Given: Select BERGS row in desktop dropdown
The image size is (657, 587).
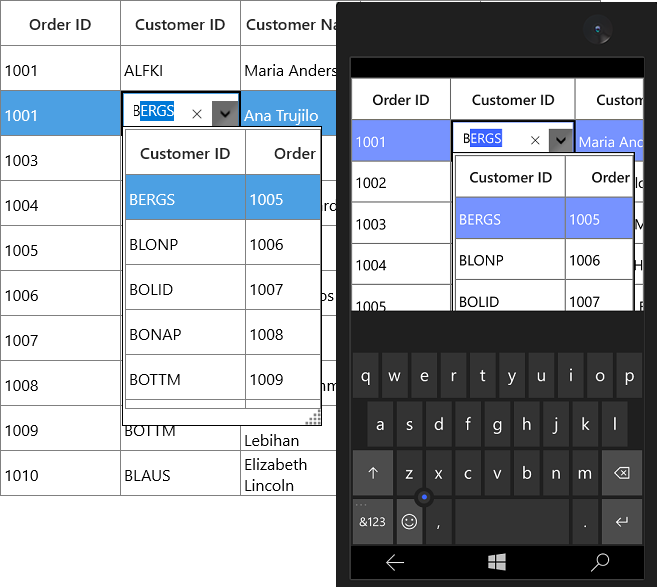Looking at the screenshot, I should 223,197.
